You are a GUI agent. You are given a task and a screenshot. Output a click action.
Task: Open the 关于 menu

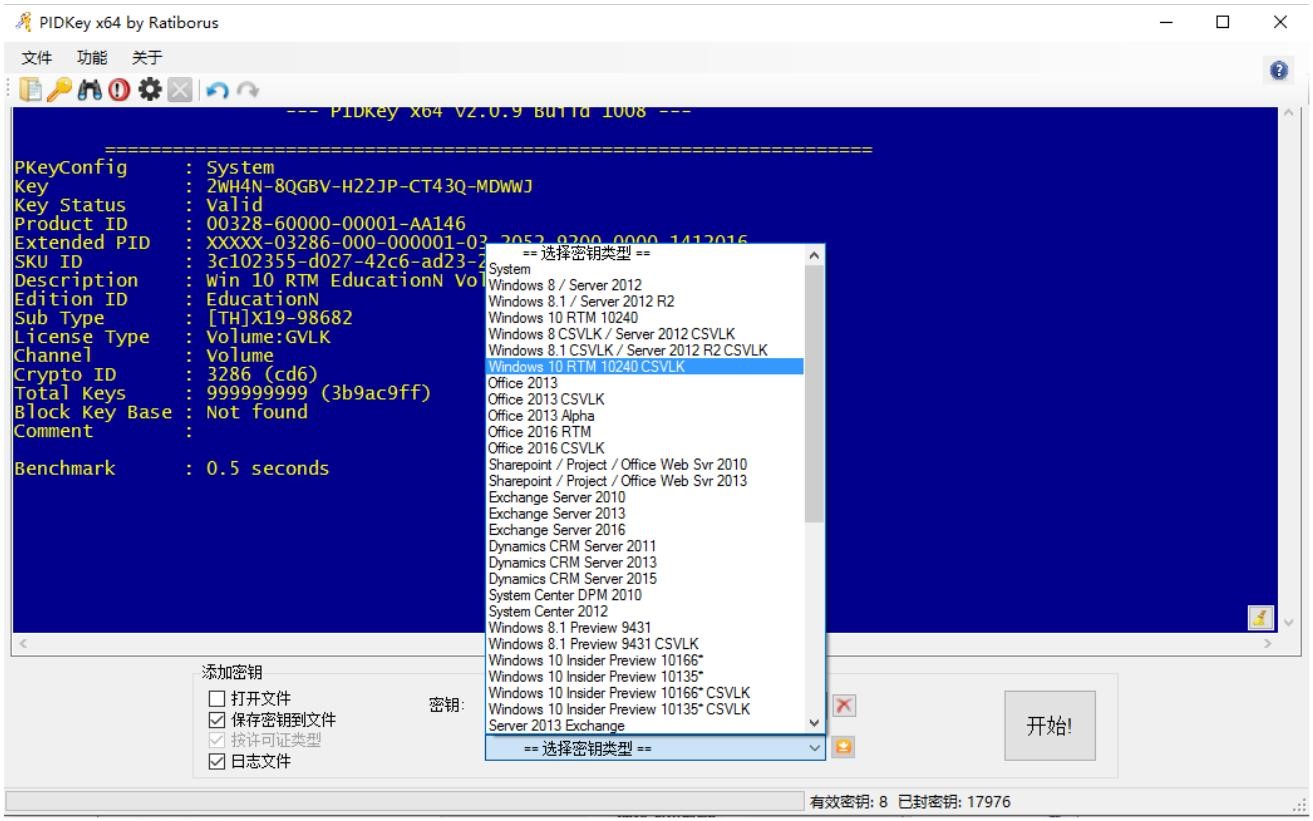[x=147, y=57]
